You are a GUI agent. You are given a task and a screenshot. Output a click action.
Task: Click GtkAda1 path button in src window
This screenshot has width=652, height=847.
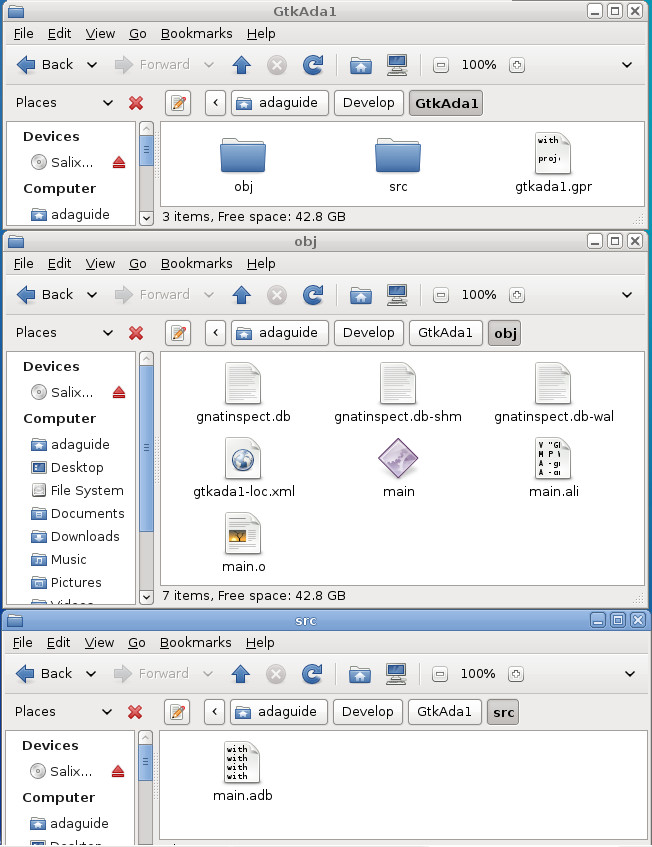point(444,712)
